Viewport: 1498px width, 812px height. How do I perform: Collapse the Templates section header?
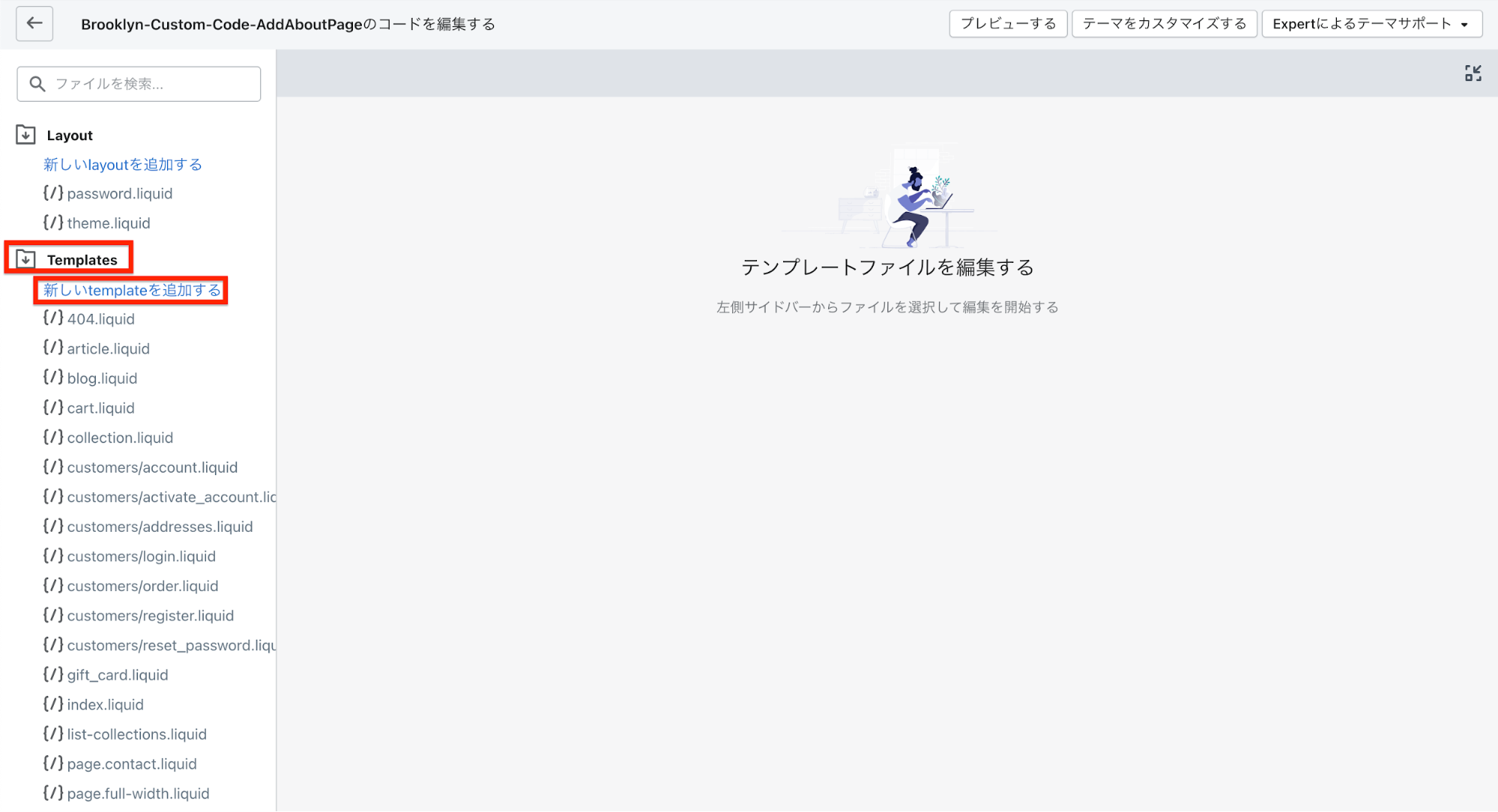point(82,260)
